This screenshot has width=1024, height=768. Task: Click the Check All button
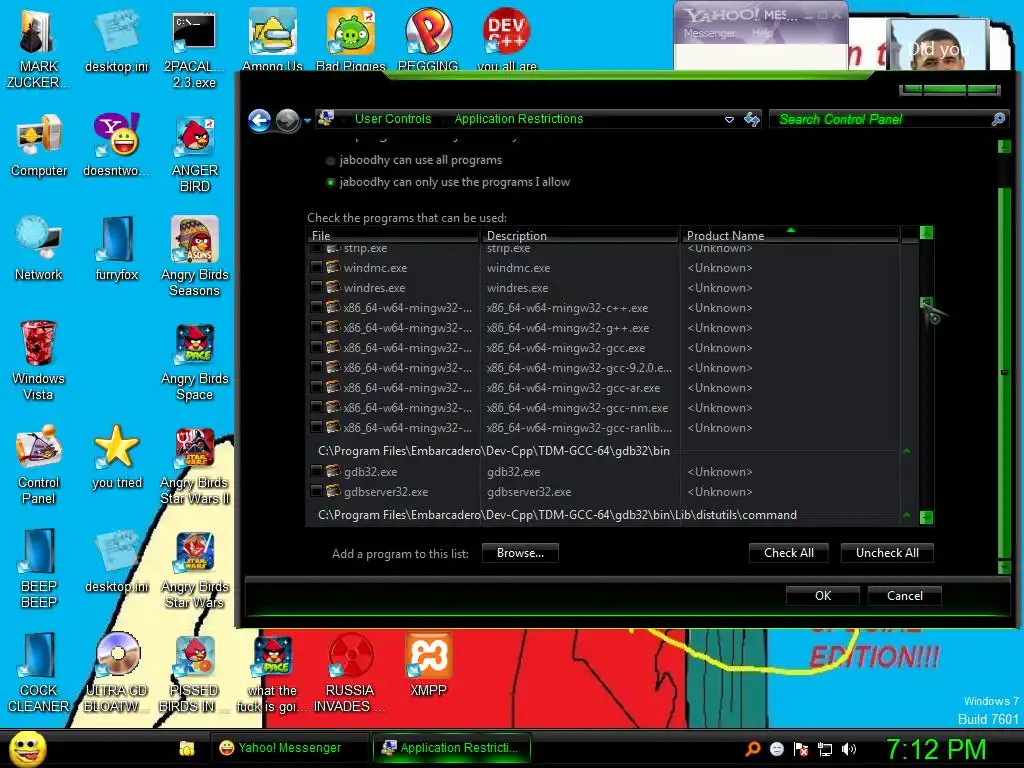789,553
